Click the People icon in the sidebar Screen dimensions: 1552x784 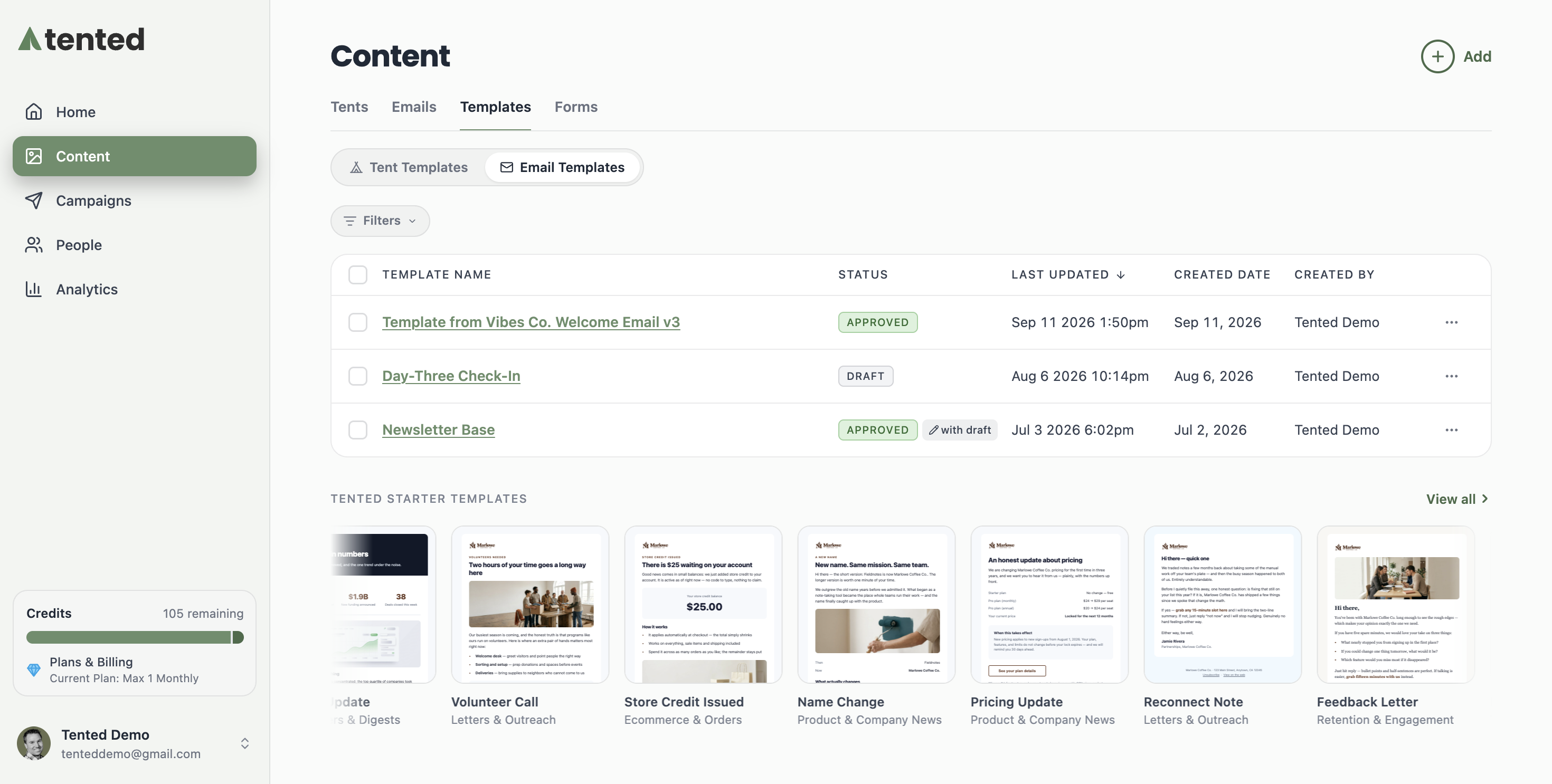pos(34,244)
